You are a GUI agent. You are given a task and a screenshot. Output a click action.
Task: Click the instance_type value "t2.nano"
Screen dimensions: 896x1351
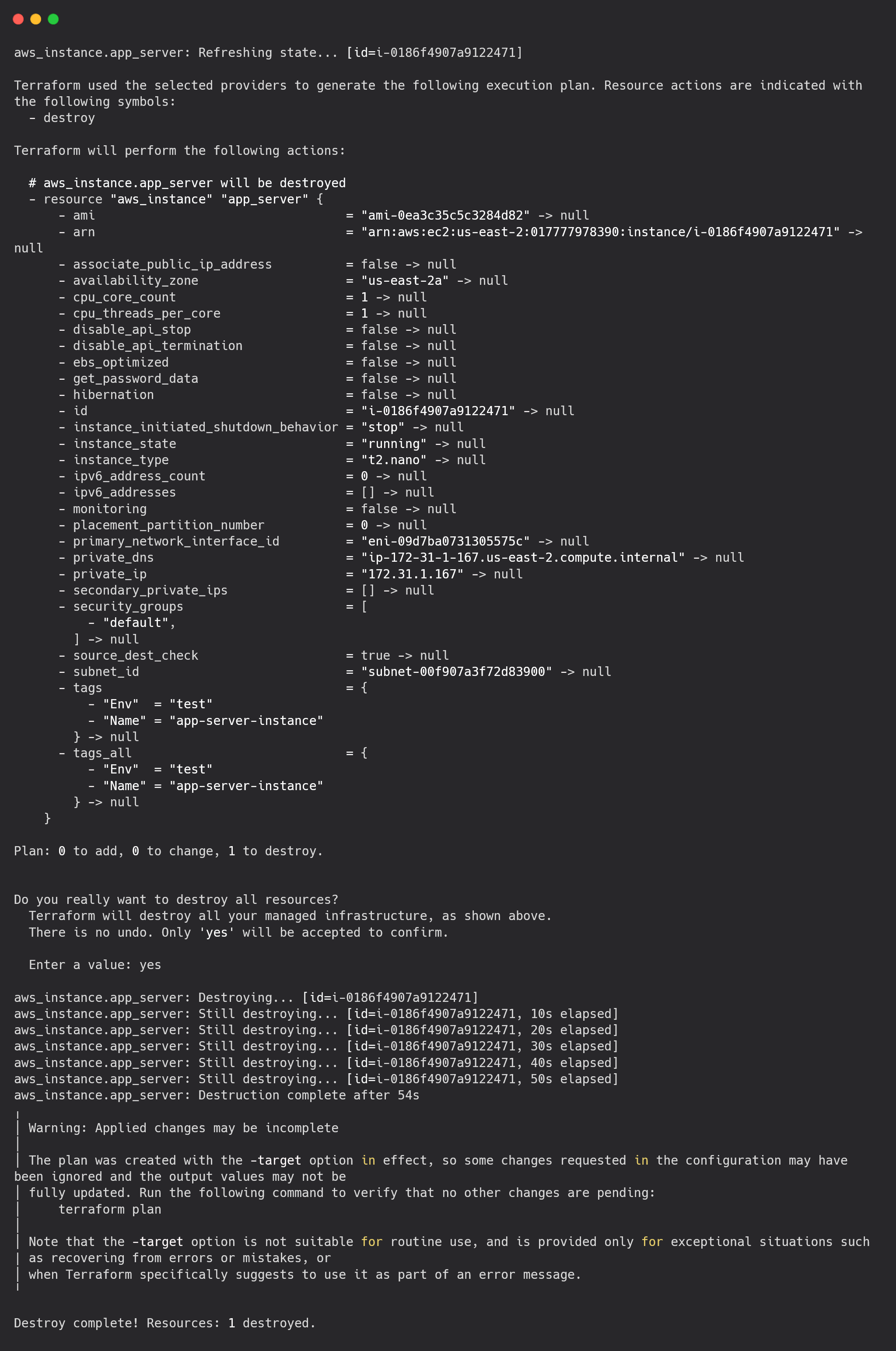tap(394, 460)
